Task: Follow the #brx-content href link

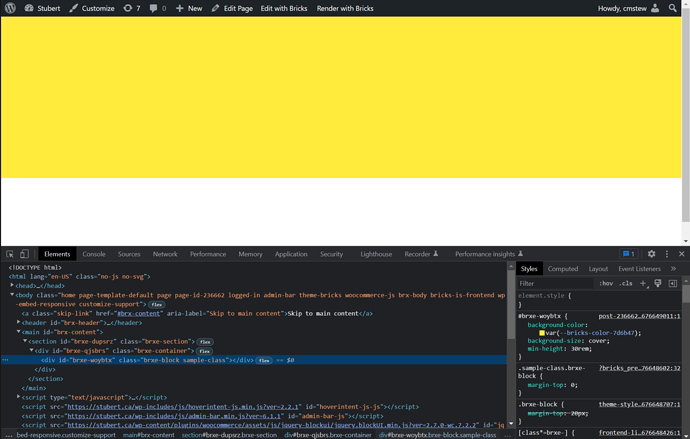Action: click(x=138, y=314)
